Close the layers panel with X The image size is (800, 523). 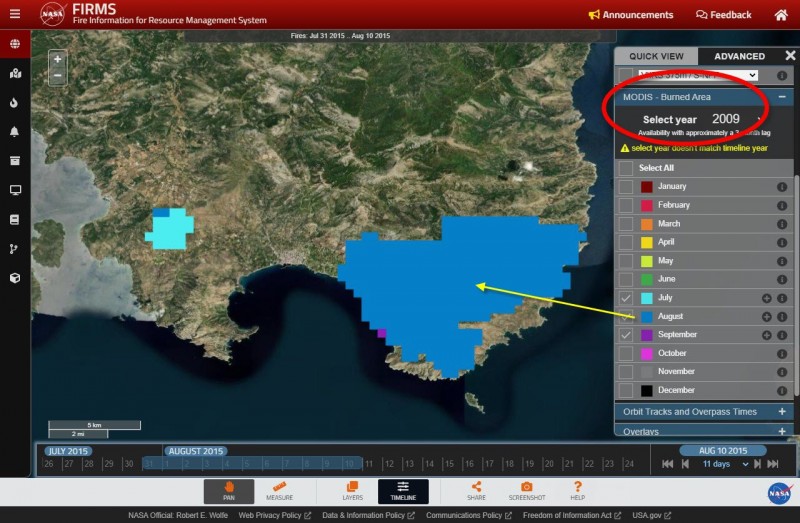(790, 55)
